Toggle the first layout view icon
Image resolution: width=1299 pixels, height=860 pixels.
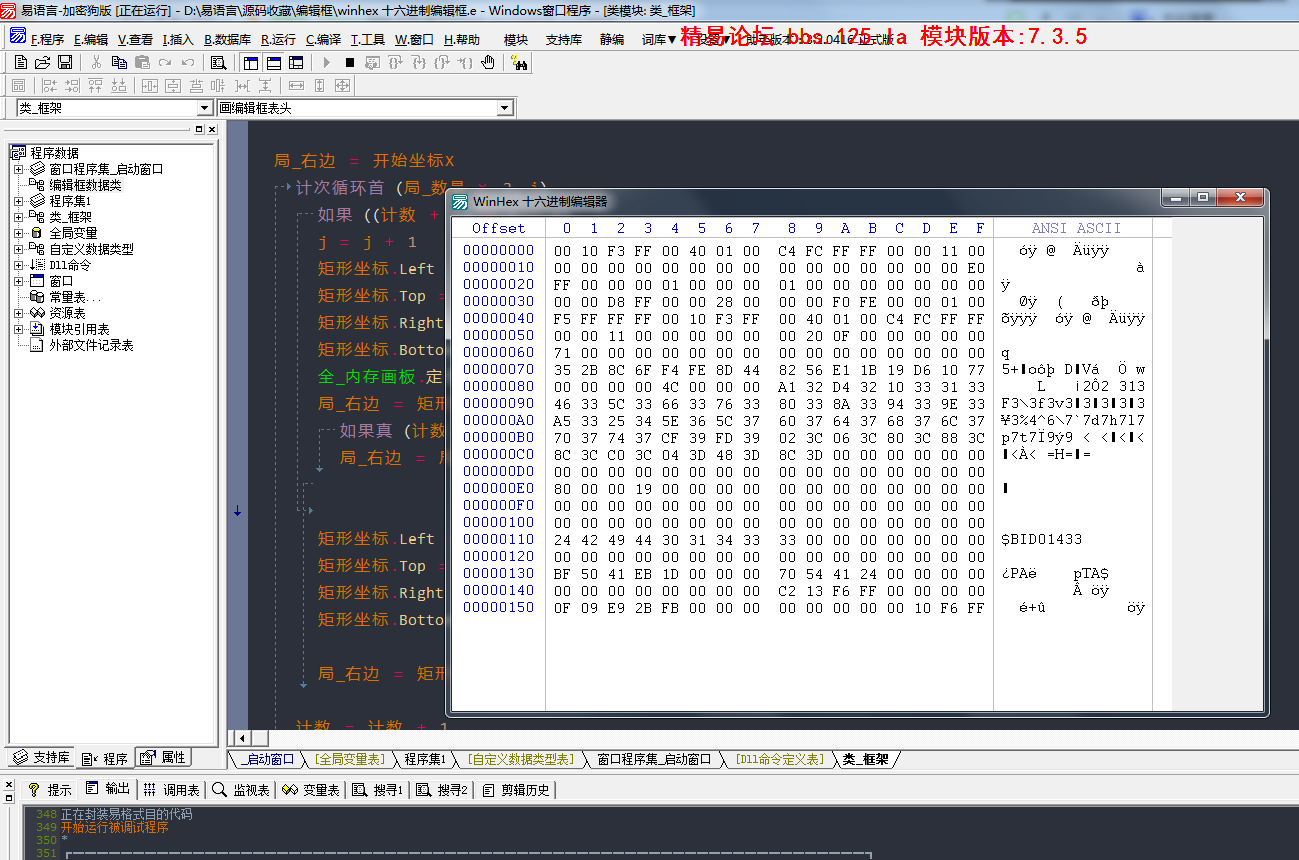(x=251, y=62)
